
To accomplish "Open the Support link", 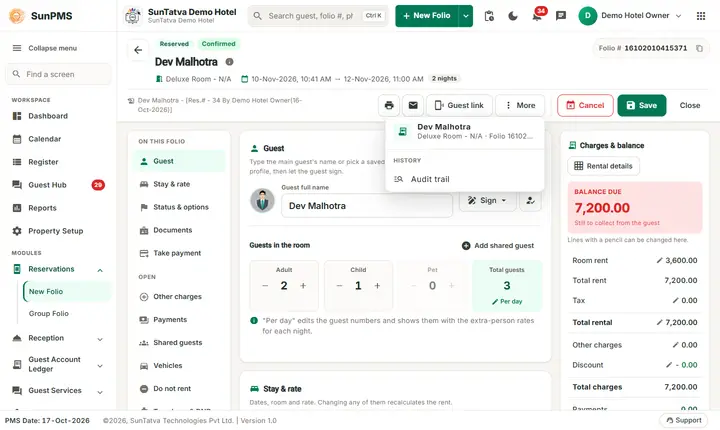I will coord(684,420).
